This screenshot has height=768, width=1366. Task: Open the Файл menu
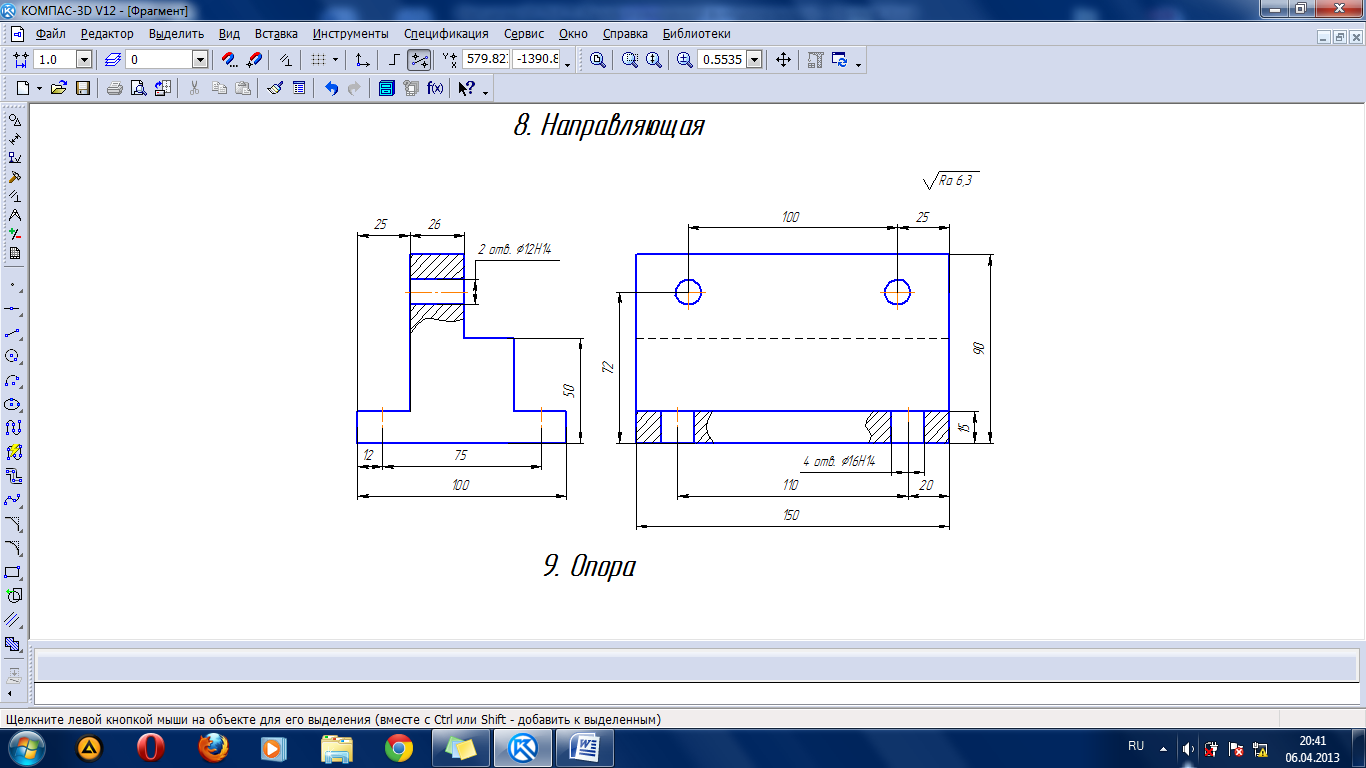pos(50,34)
